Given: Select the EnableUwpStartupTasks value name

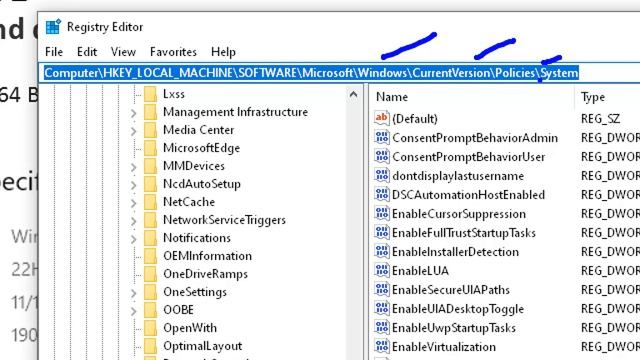Looking at the screenshot, I should [453, 328].
